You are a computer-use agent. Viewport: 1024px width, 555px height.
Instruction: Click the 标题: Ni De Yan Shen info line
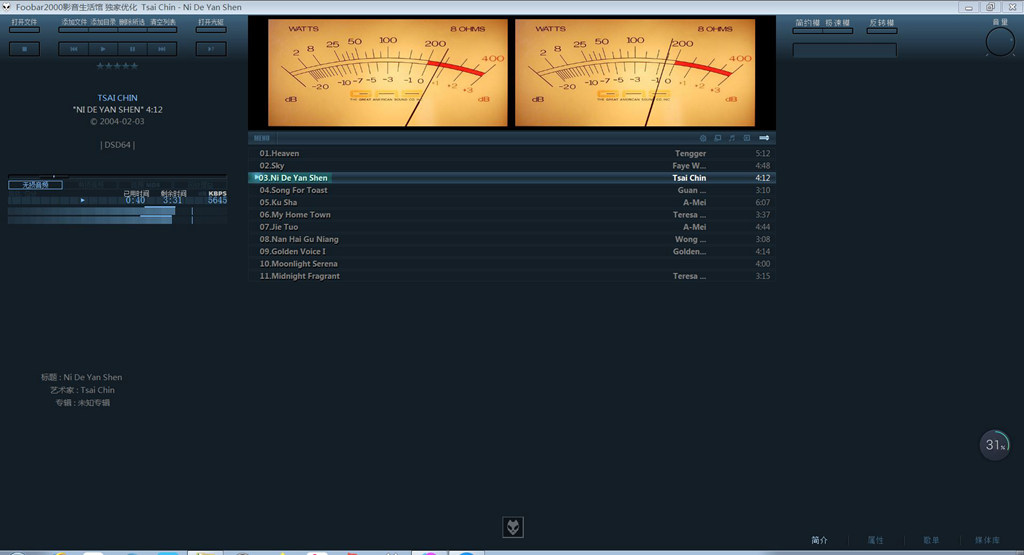click(82, 377)
